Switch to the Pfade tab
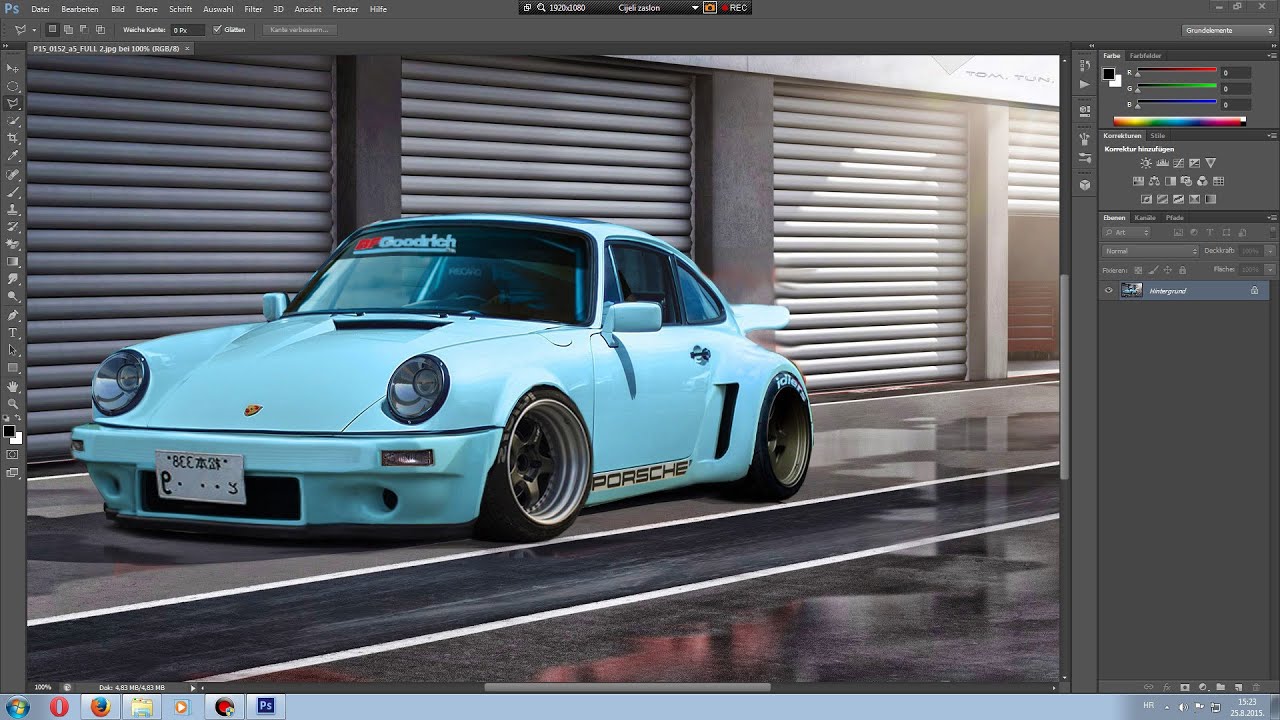The image size is (1280, 720). click(1175, 217)
